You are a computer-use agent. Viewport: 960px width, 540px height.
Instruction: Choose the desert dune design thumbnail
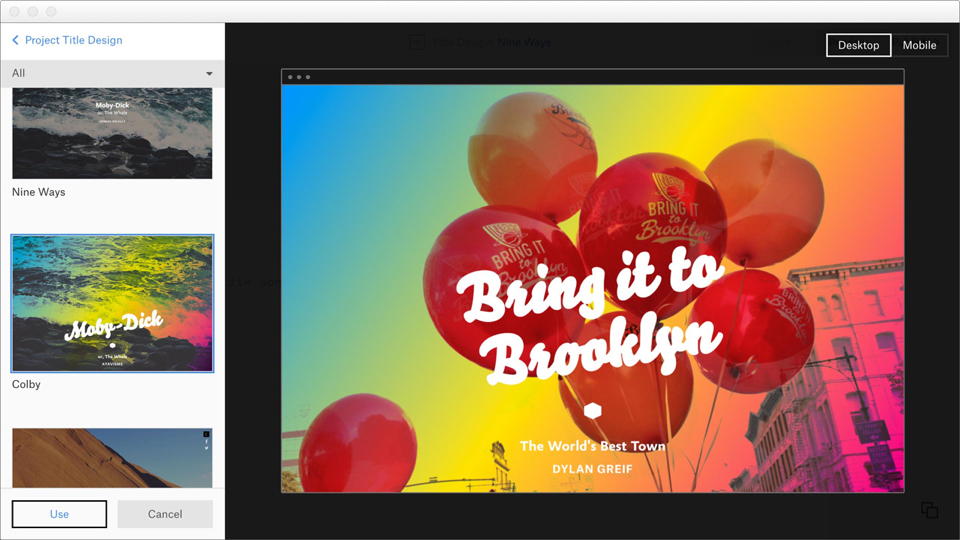[112, 458]
